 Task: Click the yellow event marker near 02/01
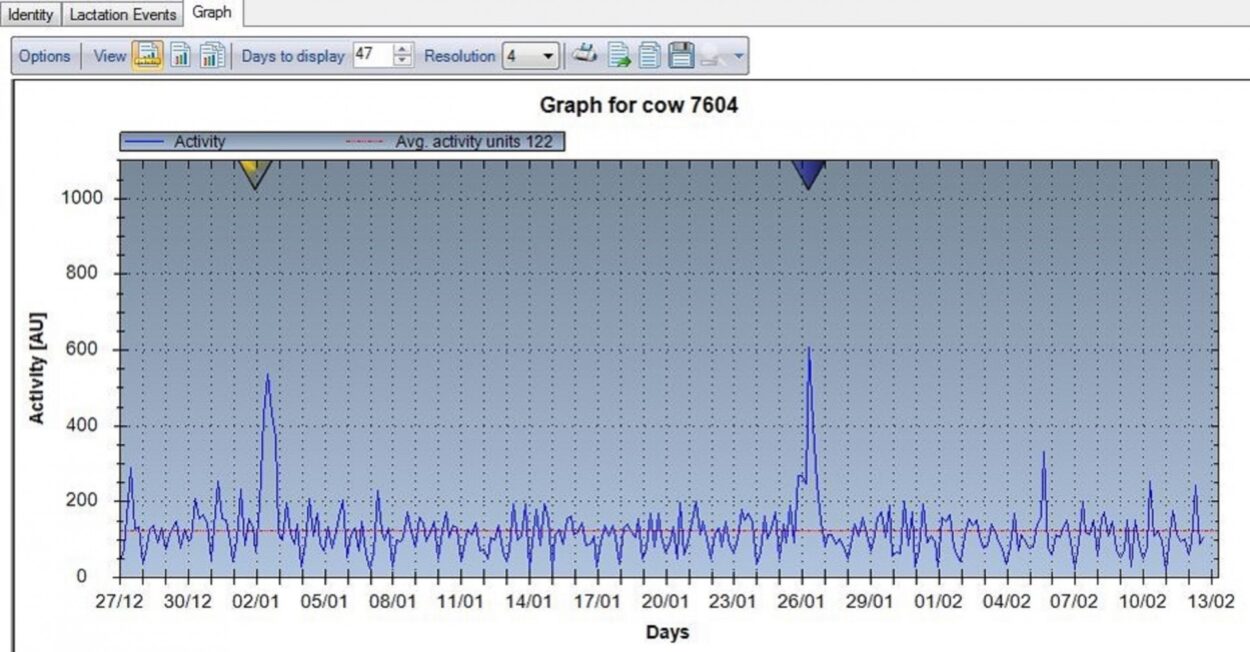coord(255,172)
